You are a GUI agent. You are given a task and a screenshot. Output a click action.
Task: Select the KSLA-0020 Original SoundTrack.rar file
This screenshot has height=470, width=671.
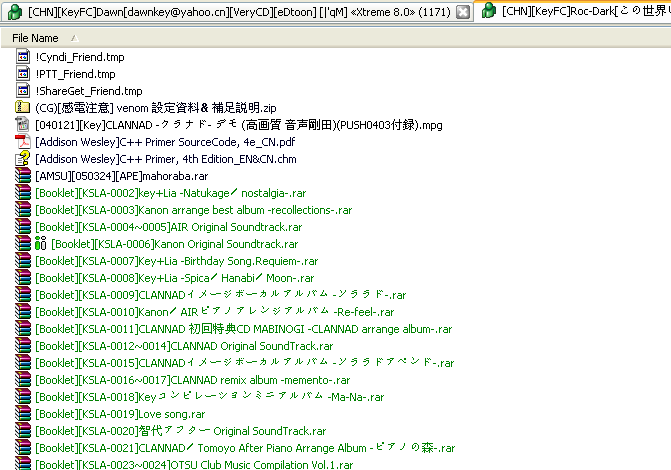click(x=181, y=431)
